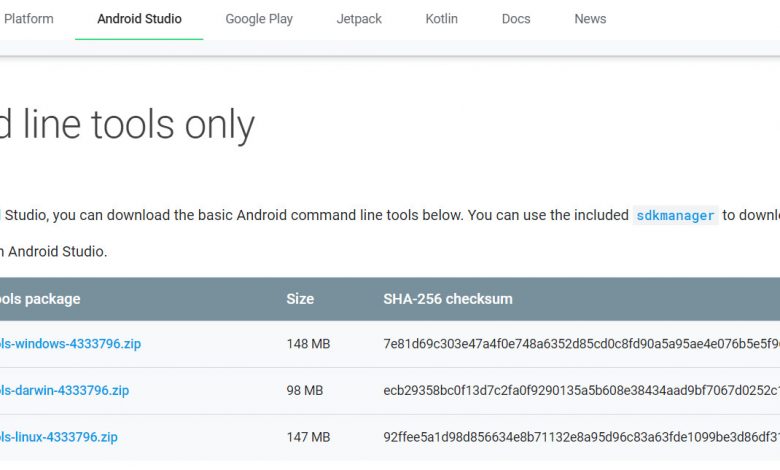
Task: Click the Darwin checksum starting with ecb29358
Action: [580, 390]
